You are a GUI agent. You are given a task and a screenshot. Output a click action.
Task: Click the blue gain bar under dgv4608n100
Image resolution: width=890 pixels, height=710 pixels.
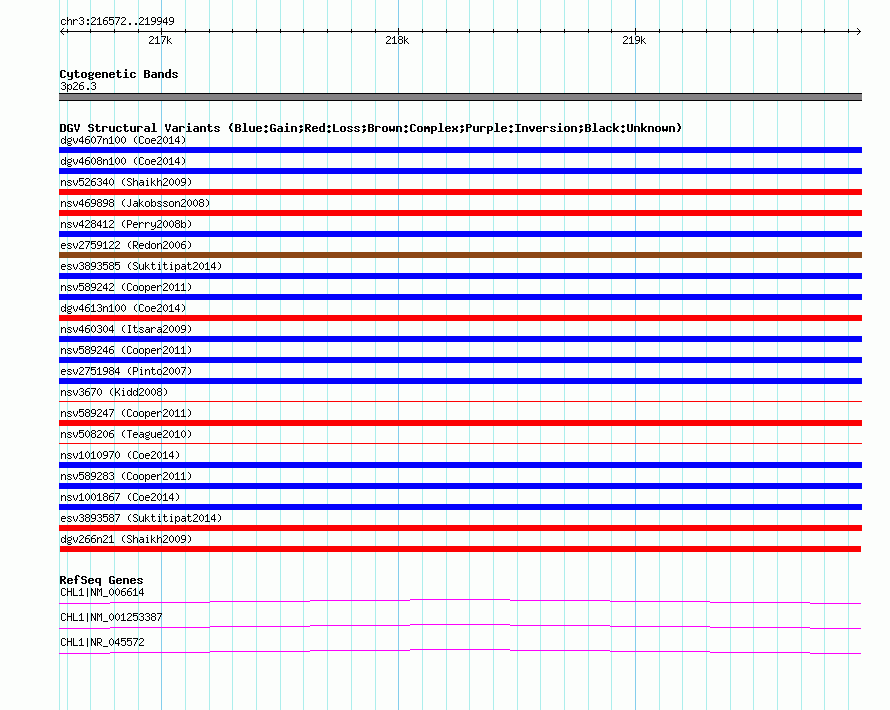tap(460, 171)
